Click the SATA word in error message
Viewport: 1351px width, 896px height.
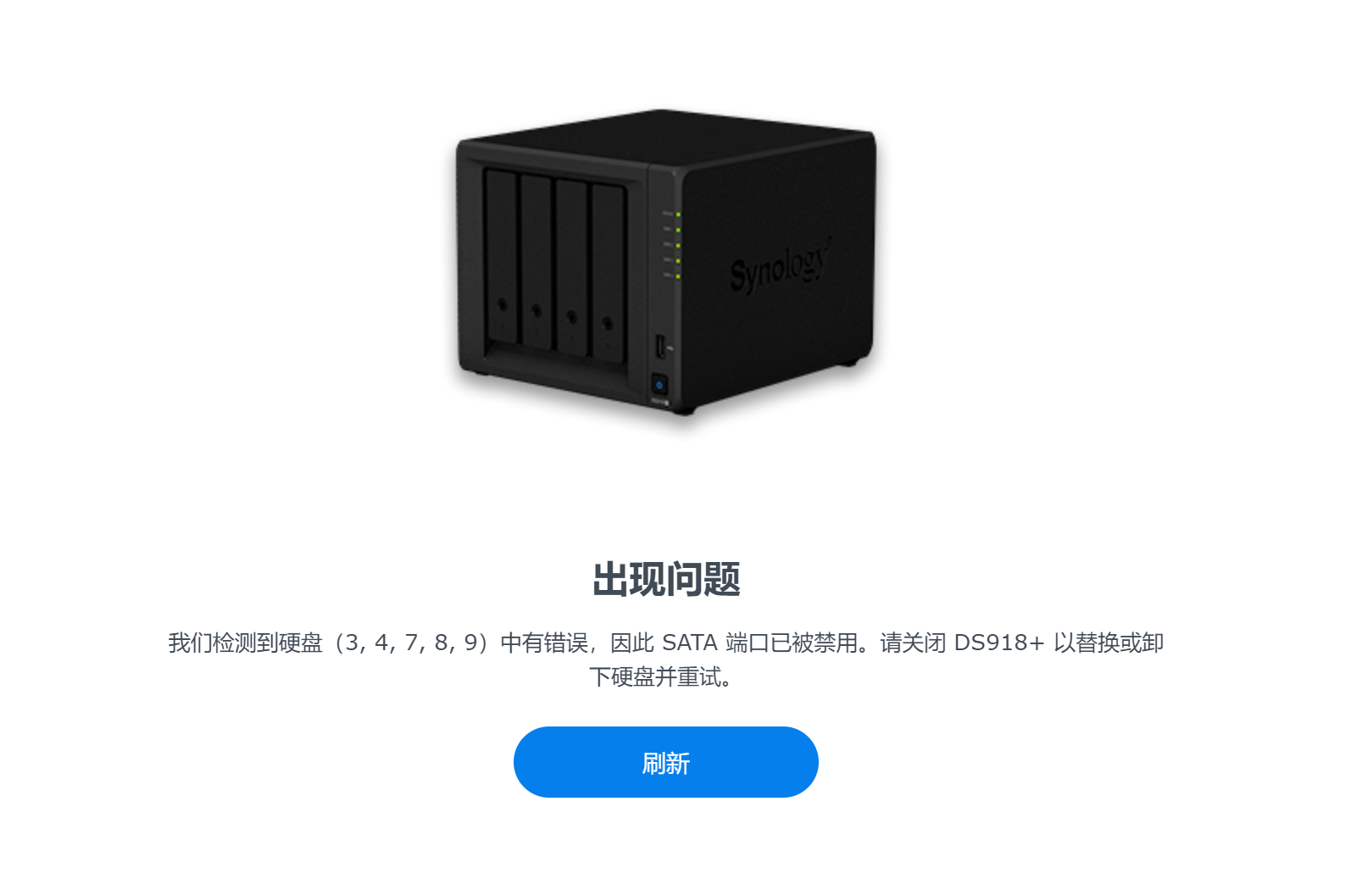tap(689, 643)
